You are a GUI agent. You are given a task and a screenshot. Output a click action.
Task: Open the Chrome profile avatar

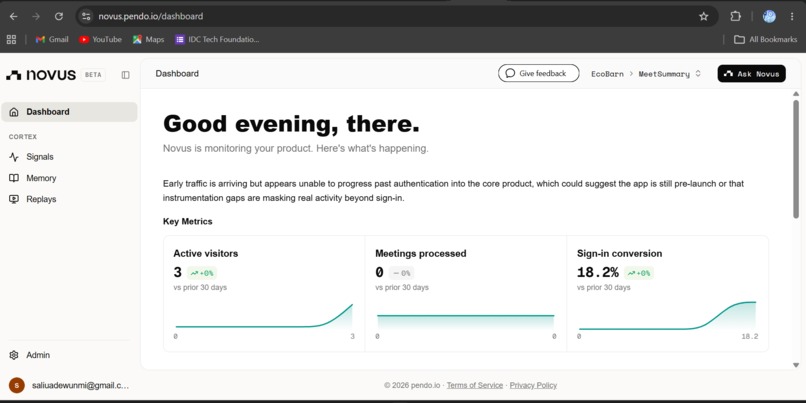[x=769, y=16]
